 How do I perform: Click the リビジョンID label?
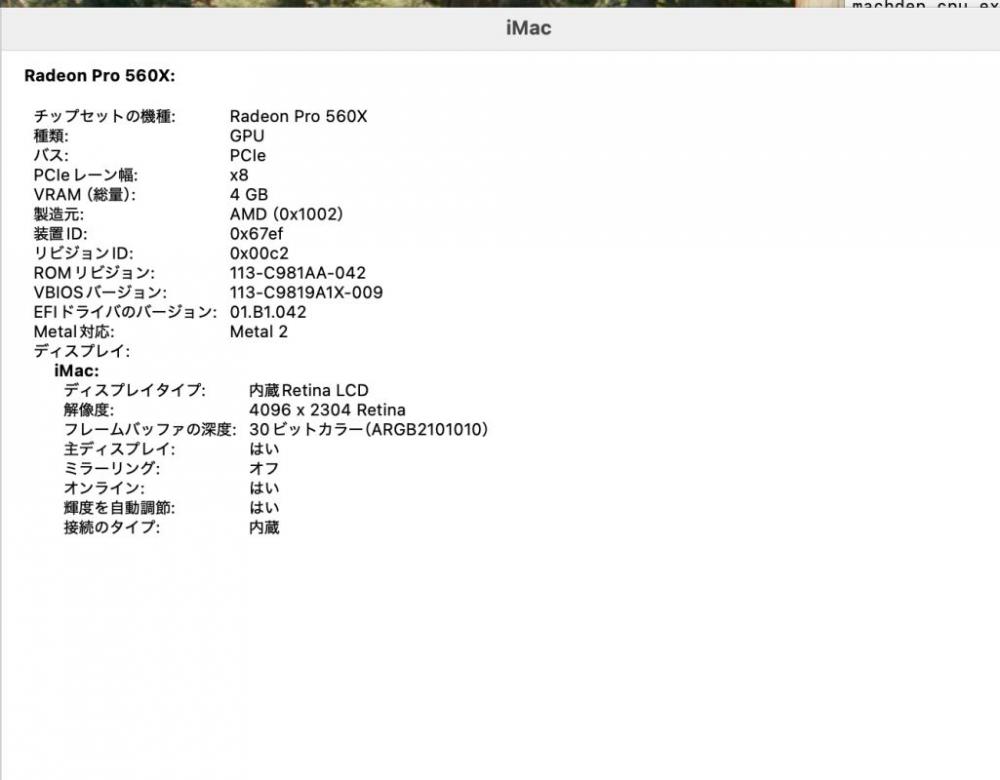84,253
